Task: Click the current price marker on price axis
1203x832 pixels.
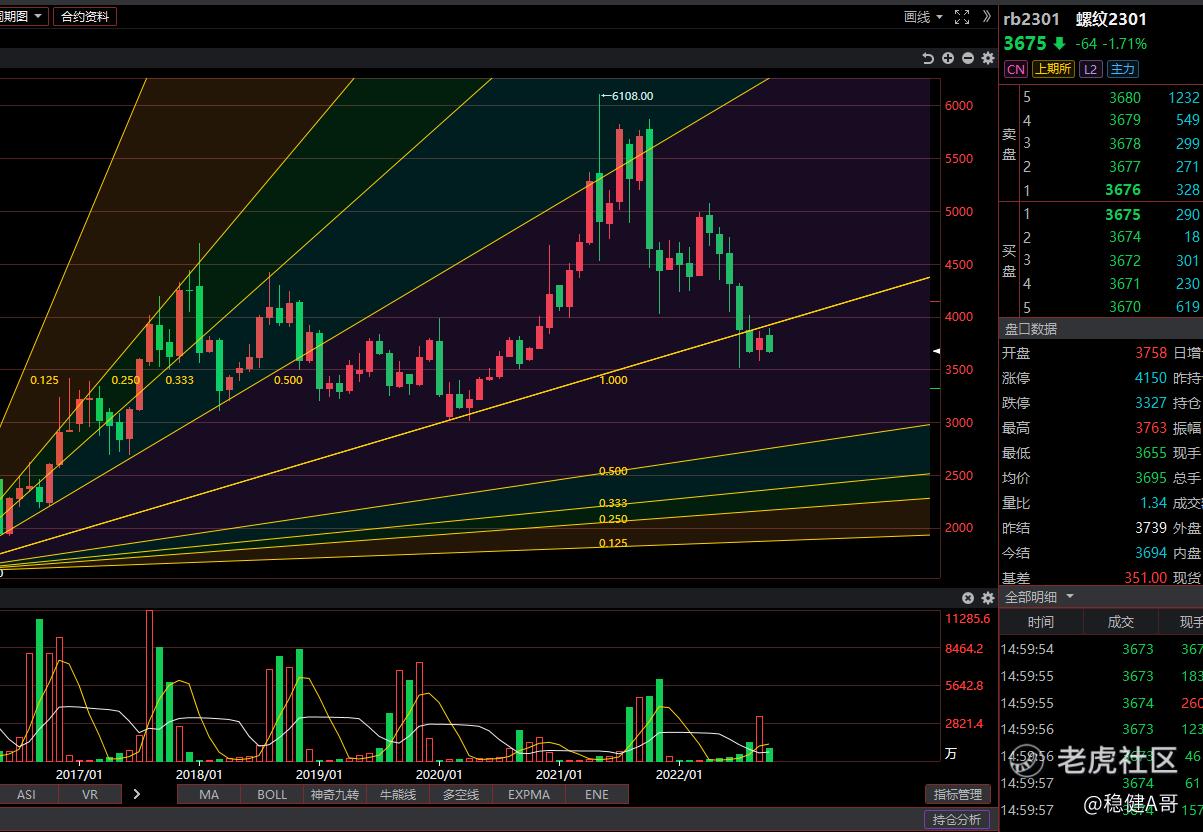Action: 937,352
